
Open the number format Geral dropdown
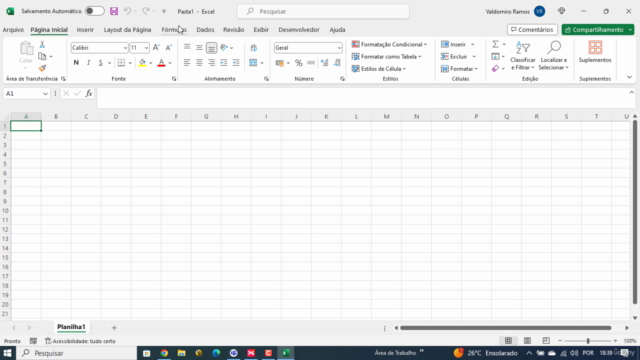click(x=339, y=48)
